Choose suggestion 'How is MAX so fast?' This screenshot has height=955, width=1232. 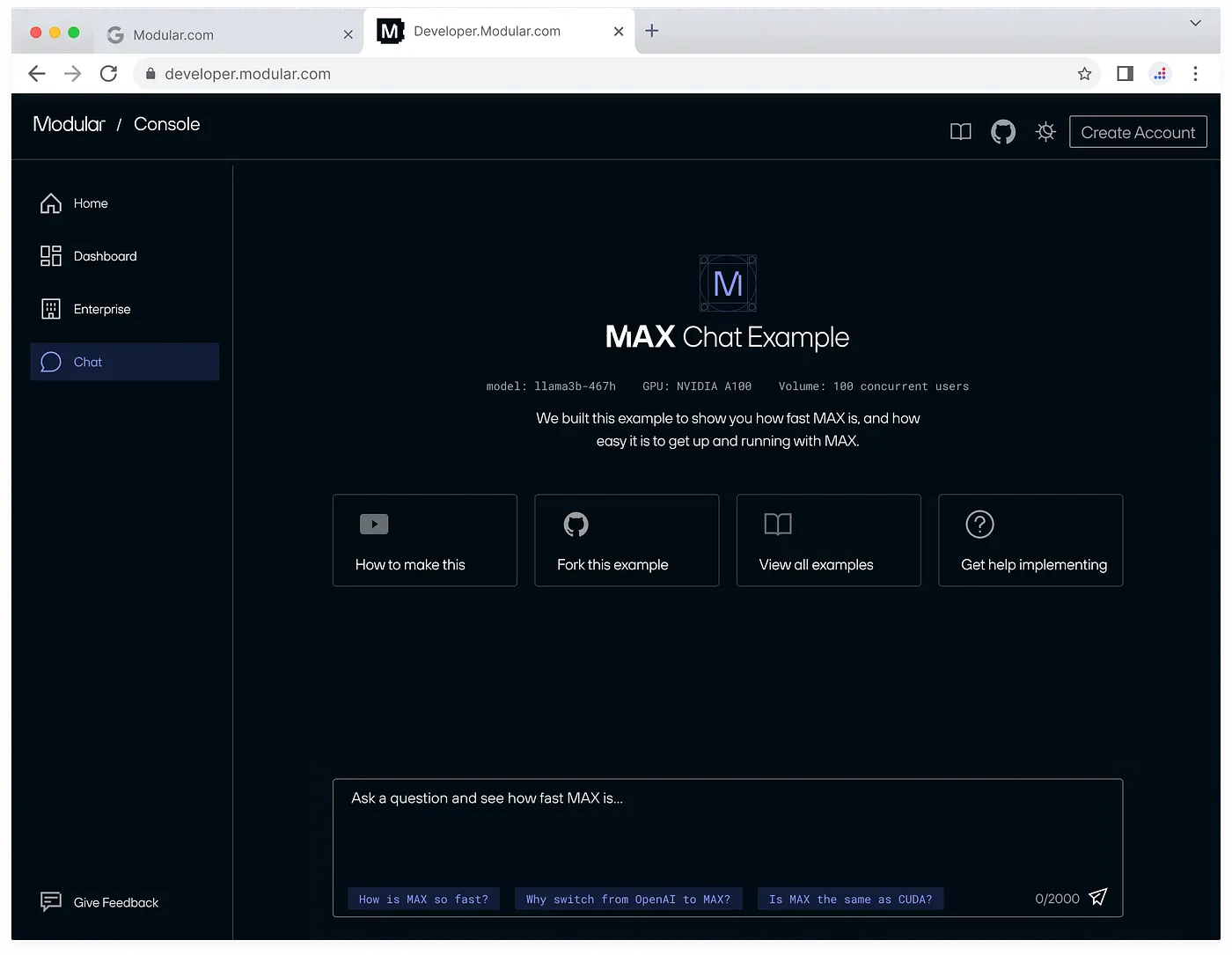423,899
